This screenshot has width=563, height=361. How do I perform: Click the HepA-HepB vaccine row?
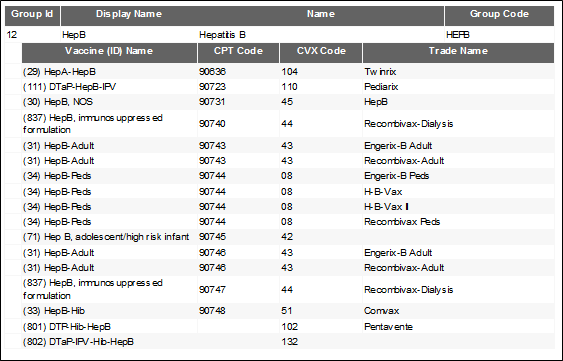pos(288,72)
